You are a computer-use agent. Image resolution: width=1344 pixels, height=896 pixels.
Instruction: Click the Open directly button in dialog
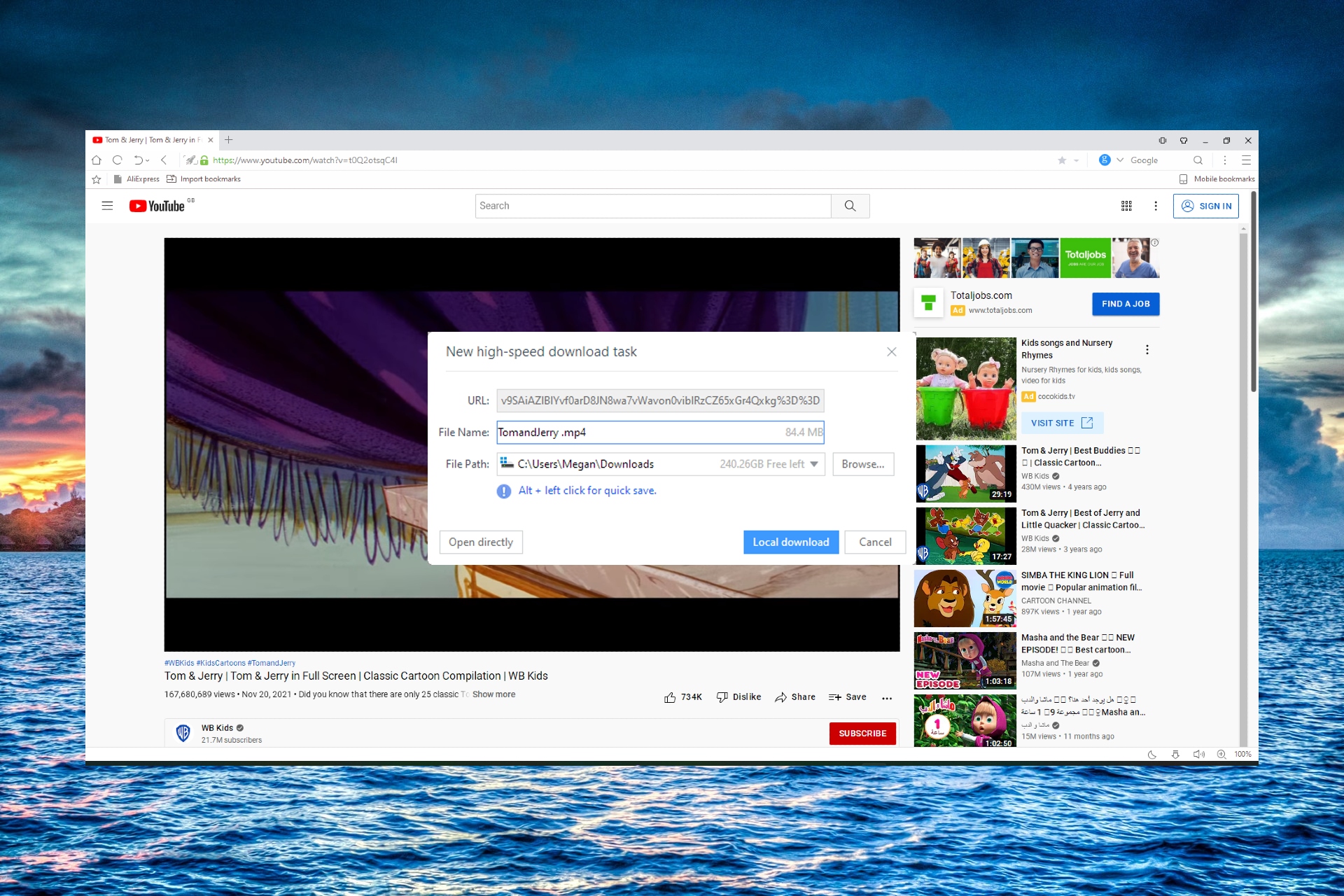(x=481, y=542)
